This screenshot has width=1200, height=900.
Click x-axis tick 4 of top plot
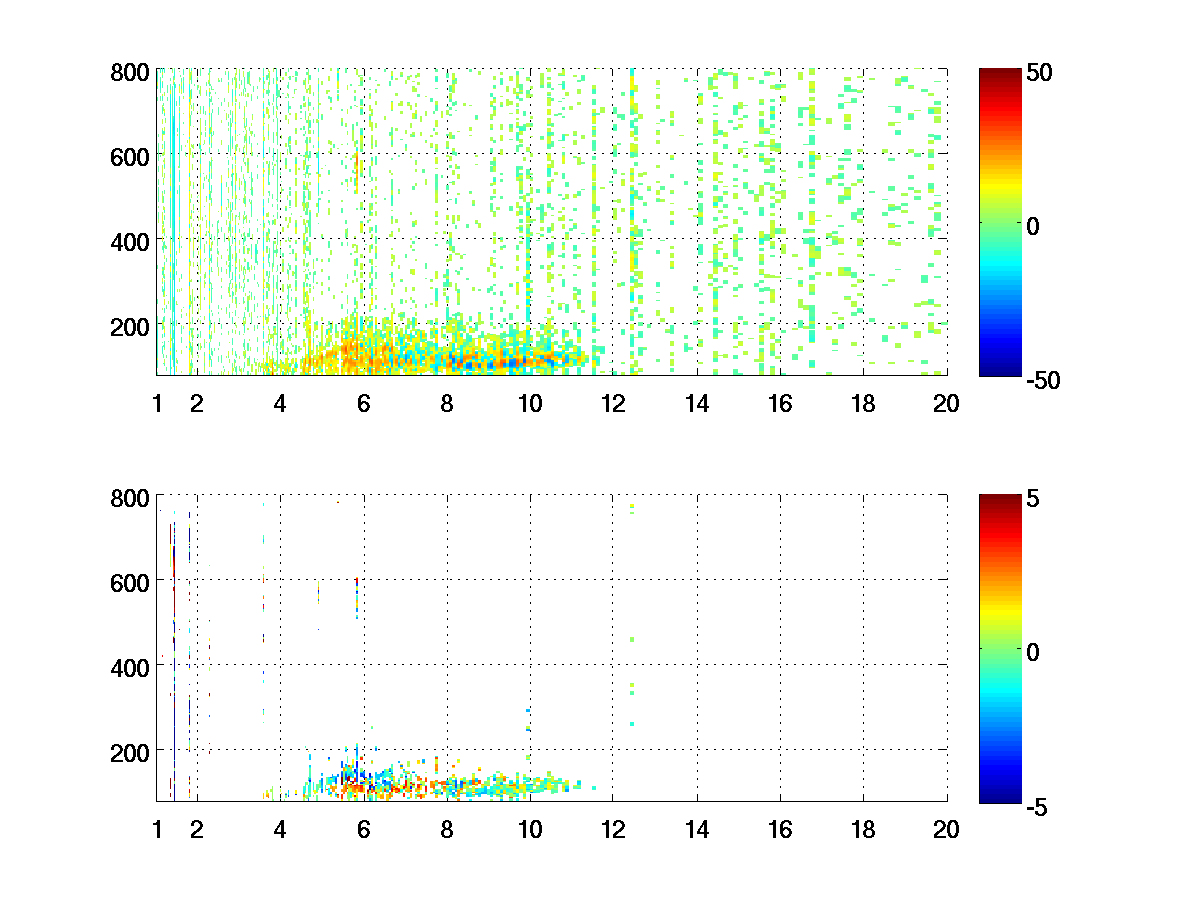click(280, 404)
